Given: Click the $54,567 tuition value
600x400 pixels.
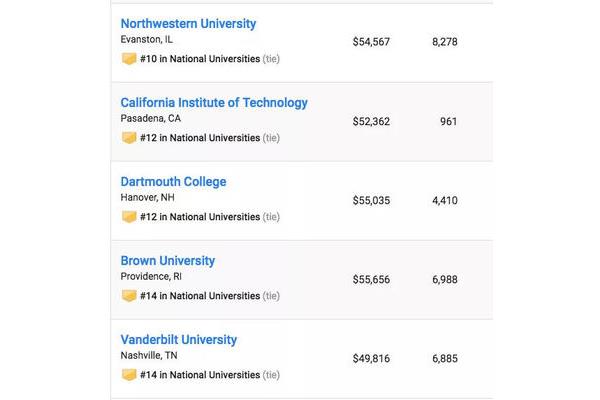Looking at the screenshot, I should (371, 42).
